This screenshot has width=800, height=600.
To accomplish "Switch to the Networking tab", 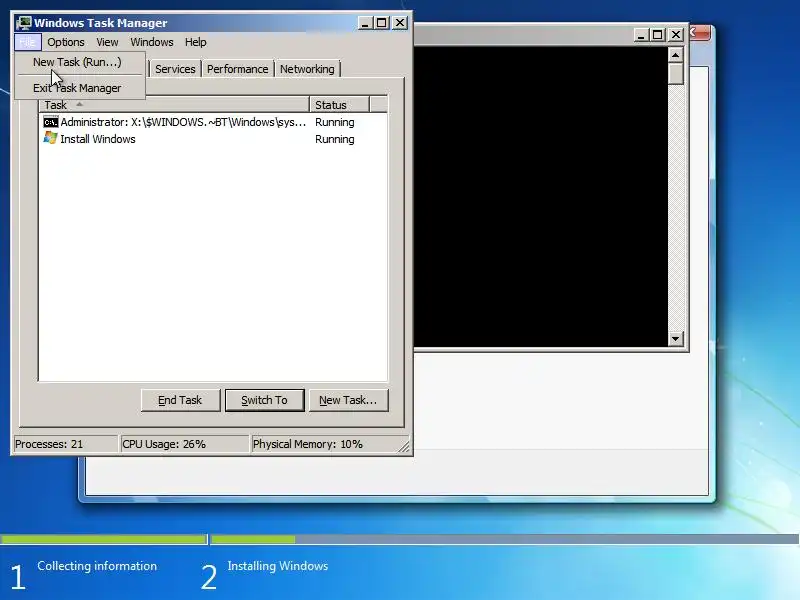I will point(307,69).
